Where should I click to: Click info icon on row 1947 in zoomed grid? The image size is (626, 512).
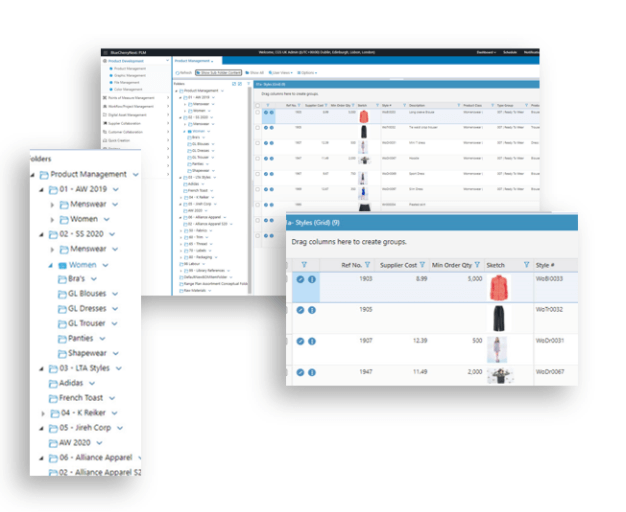(x=312, y=372)
